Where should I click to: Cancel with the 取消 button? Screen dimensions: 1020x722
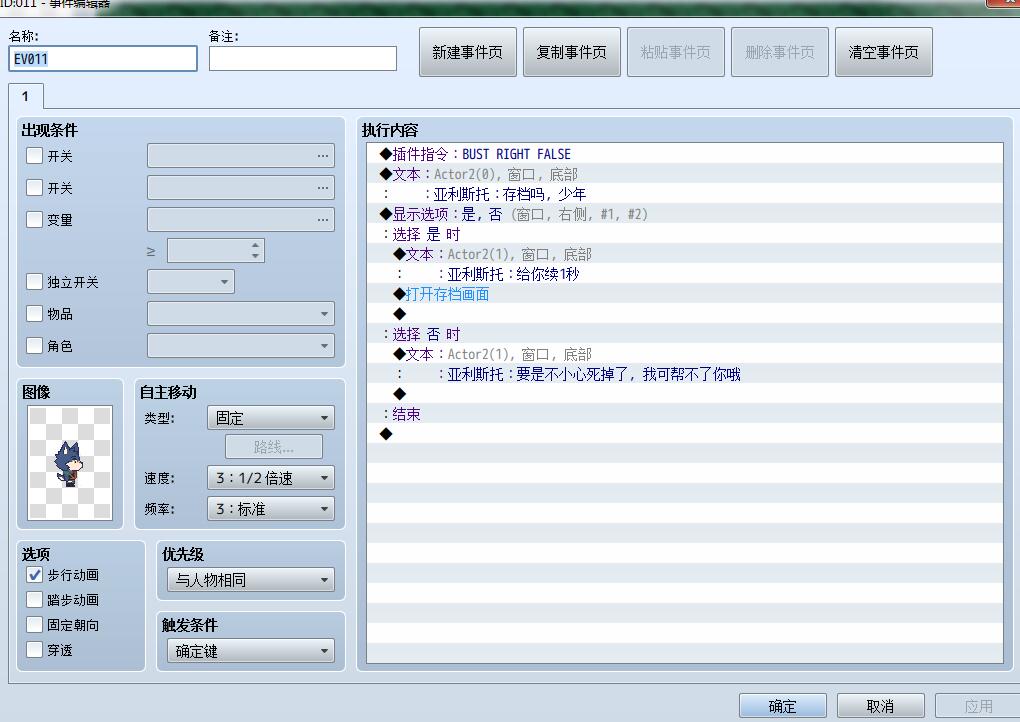pos(880,706)
